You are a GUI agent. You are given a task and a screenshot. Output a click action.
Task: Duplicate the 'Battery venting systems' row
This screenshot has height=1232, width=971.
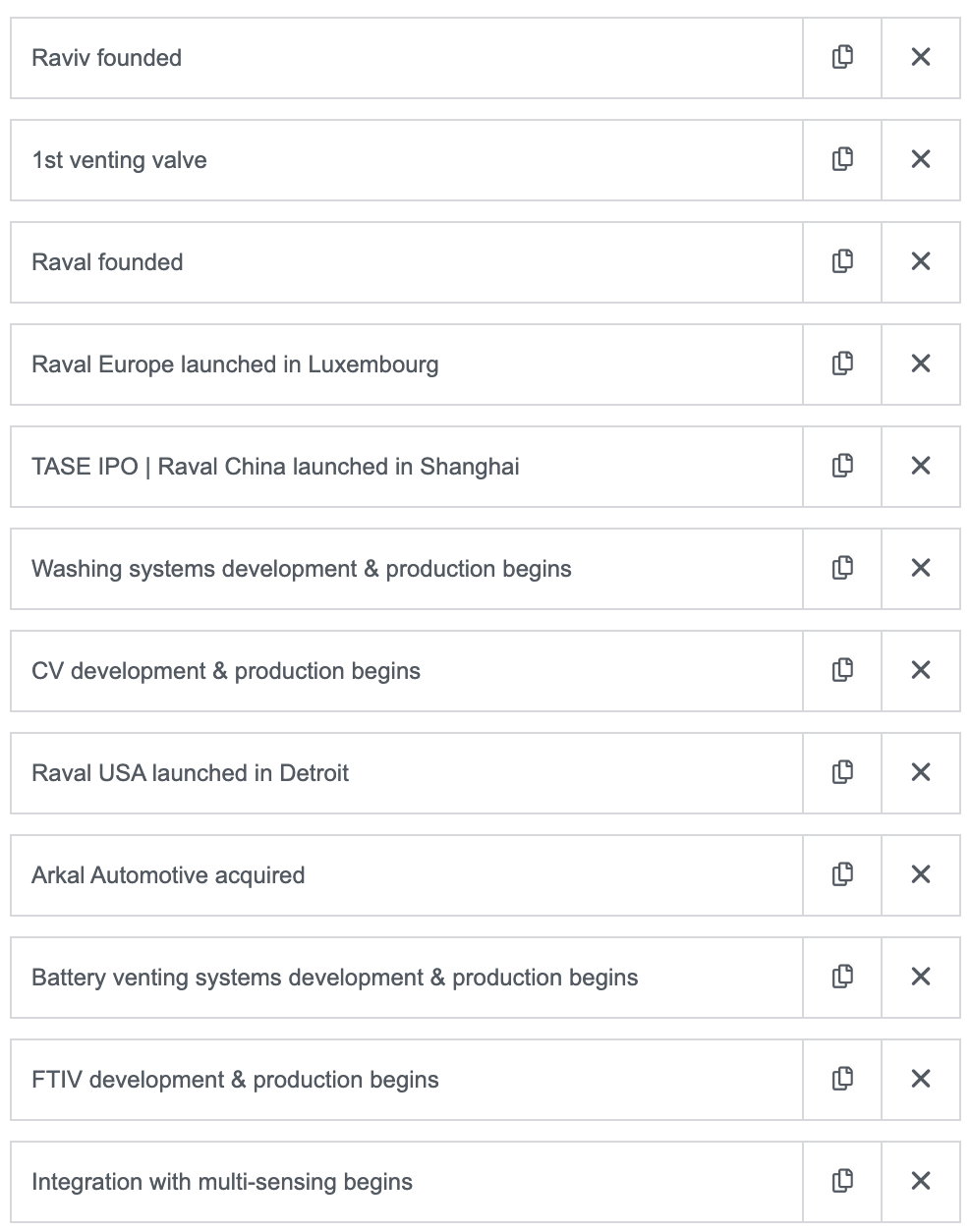pyautogui.click(x=842, y=977)
